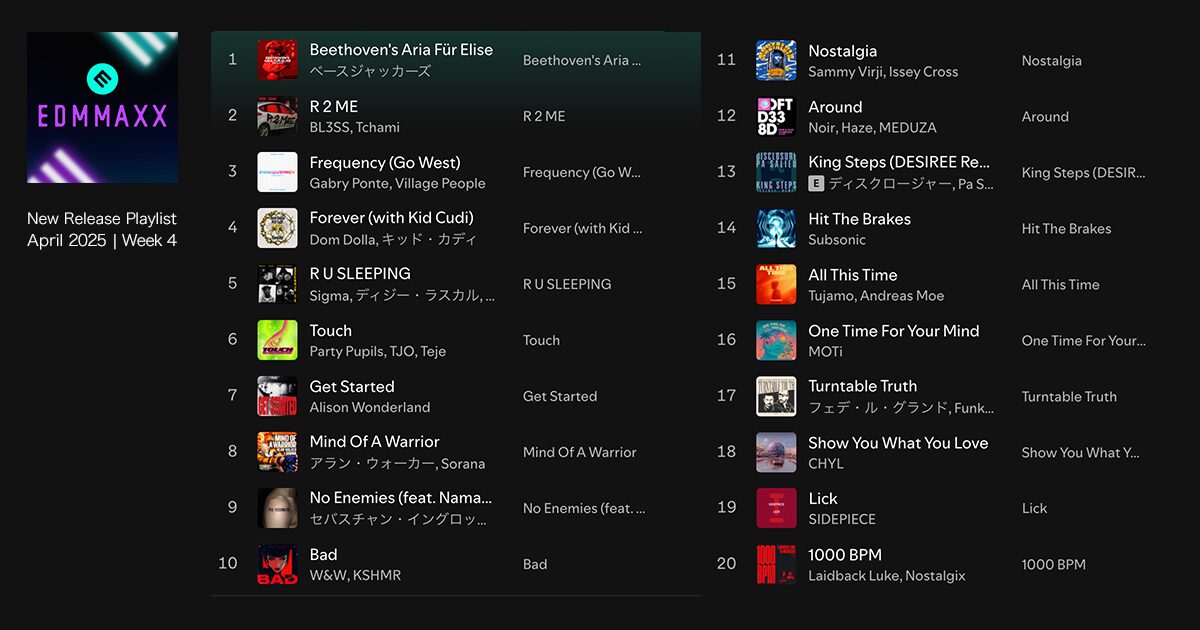Open the R 2 ME track title

334,106
